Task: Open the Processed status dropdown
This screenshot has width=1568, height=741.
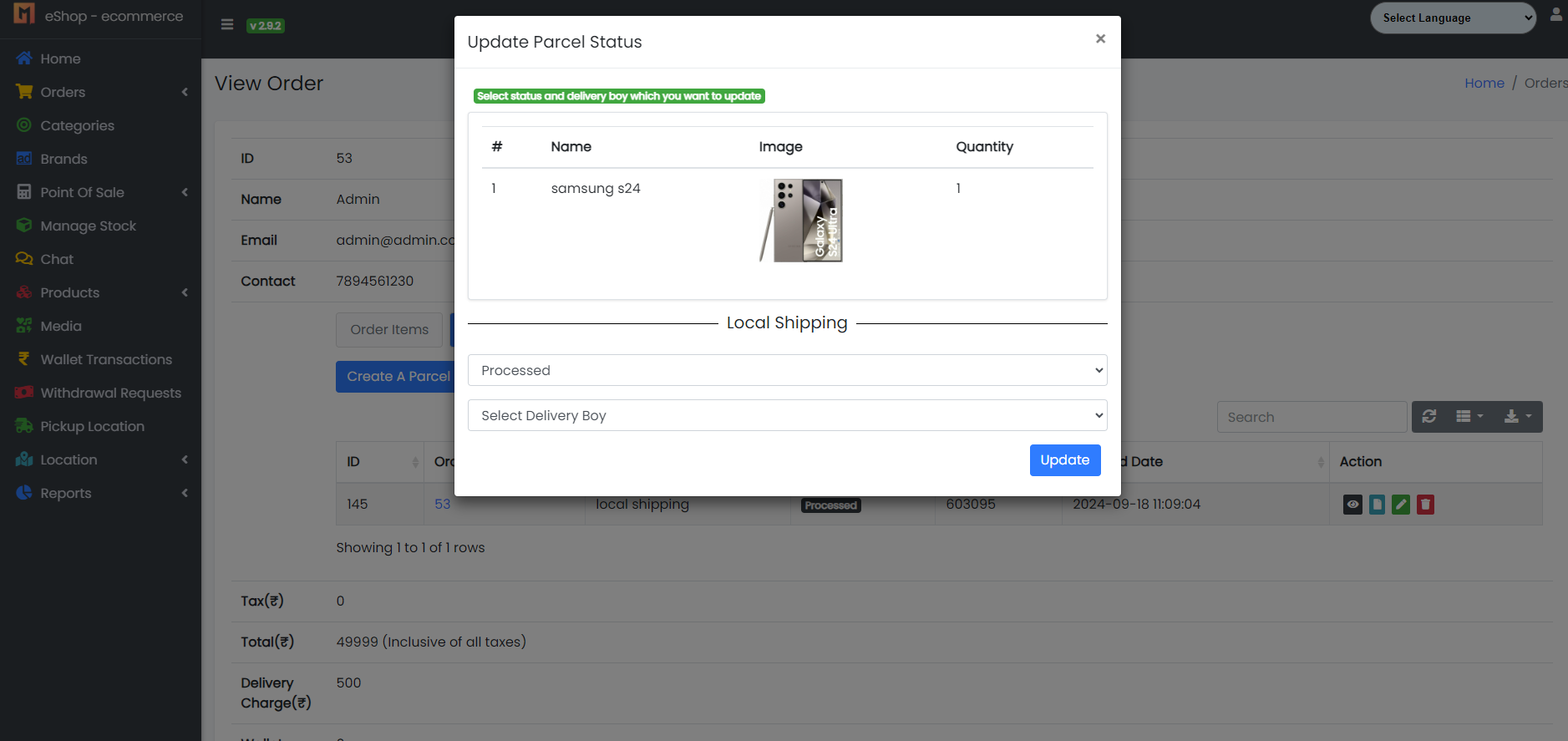Action: (787, 370)
